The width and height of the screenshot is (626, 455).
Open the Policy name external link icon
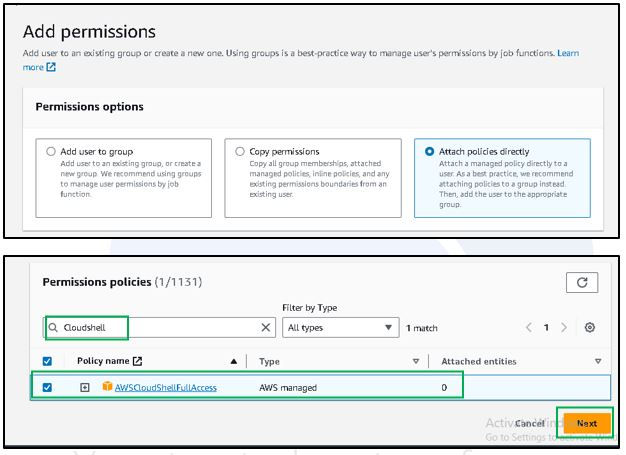pyautogui.click(x=137, y=361)
